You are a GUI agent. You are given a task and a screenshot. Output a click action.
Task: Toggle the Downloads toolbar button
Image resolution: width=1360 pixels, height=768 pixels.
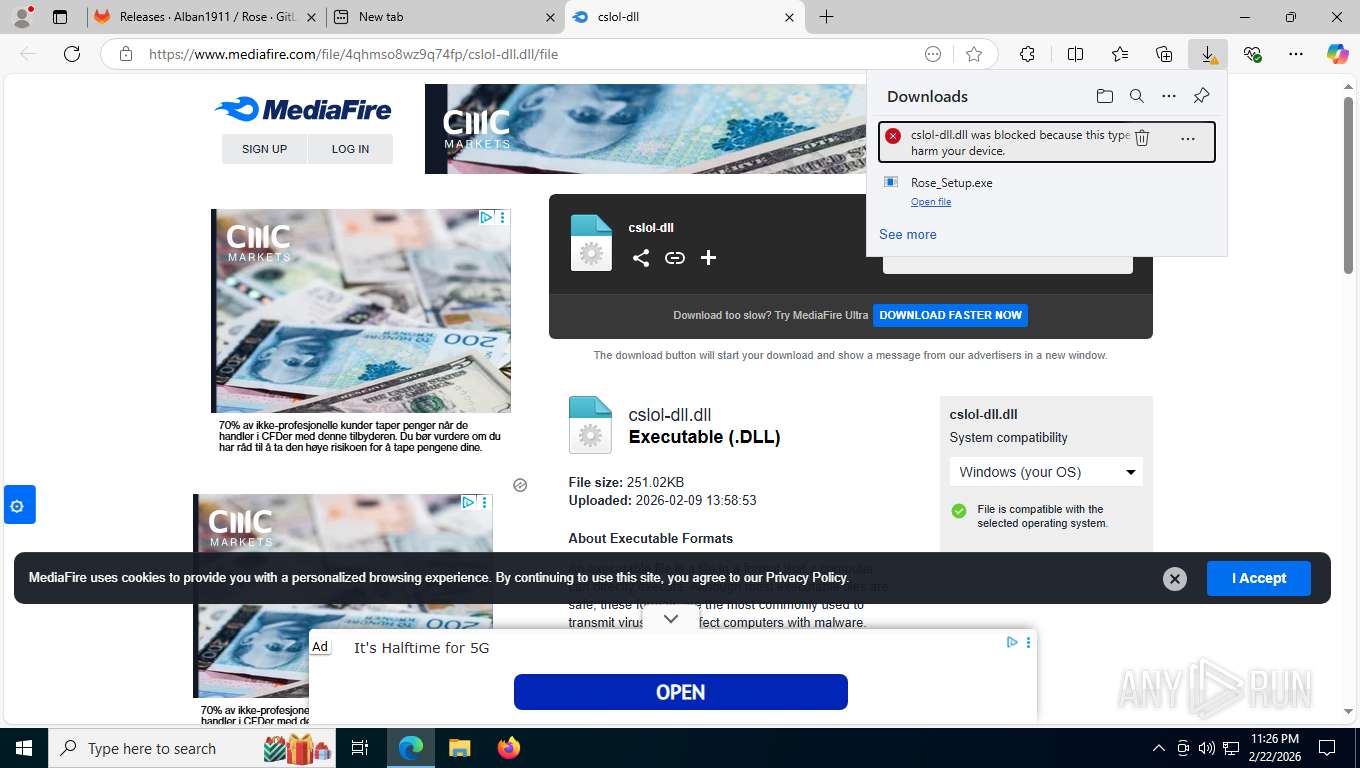1208,54
